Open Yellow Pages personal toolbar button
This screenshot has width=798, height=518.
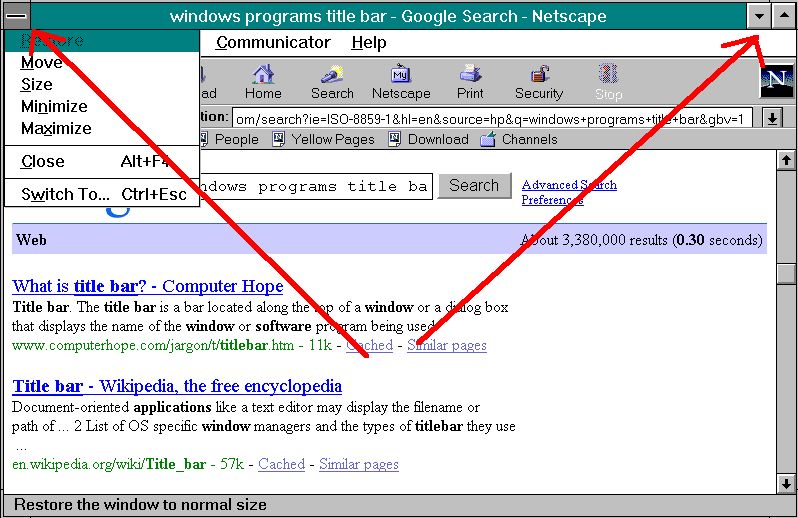pyautogui.click(x=324, y=139)
